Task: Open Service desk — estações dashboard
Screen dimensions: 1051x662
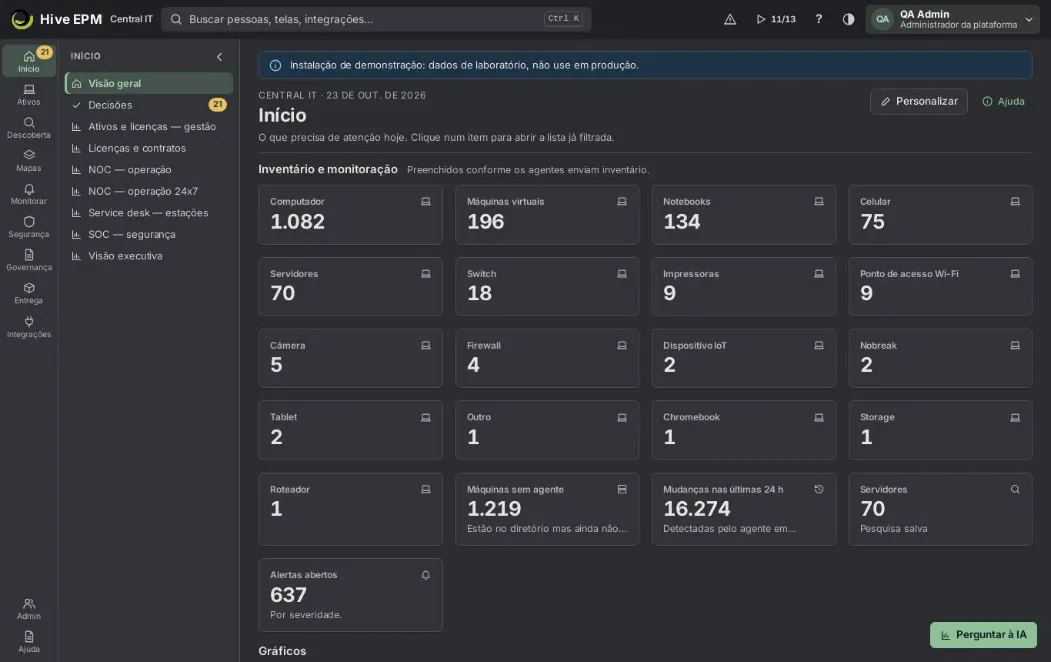Action: pyautogui.click(x=149, y=212)
